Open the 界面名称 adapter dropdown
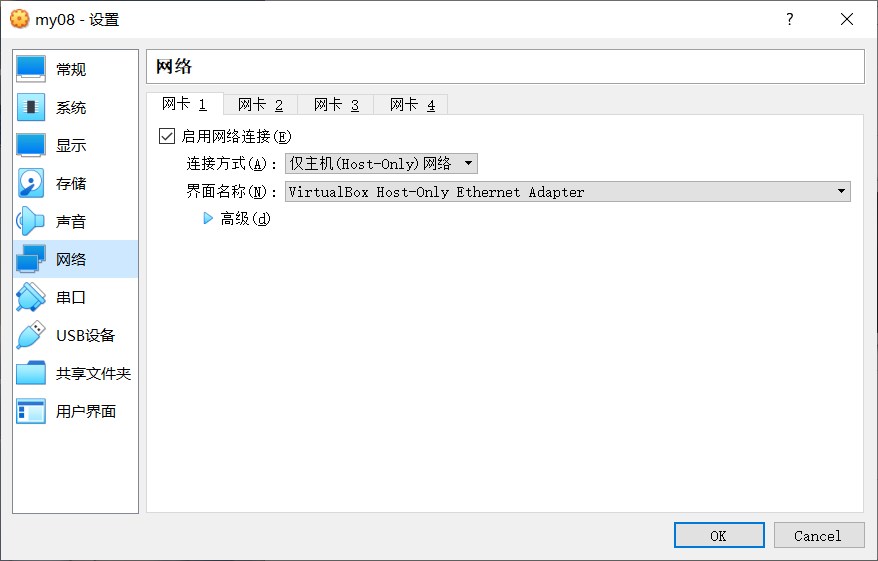Viewport: 878px width, 561px height. pyautogui.click(x=568, y=191)
